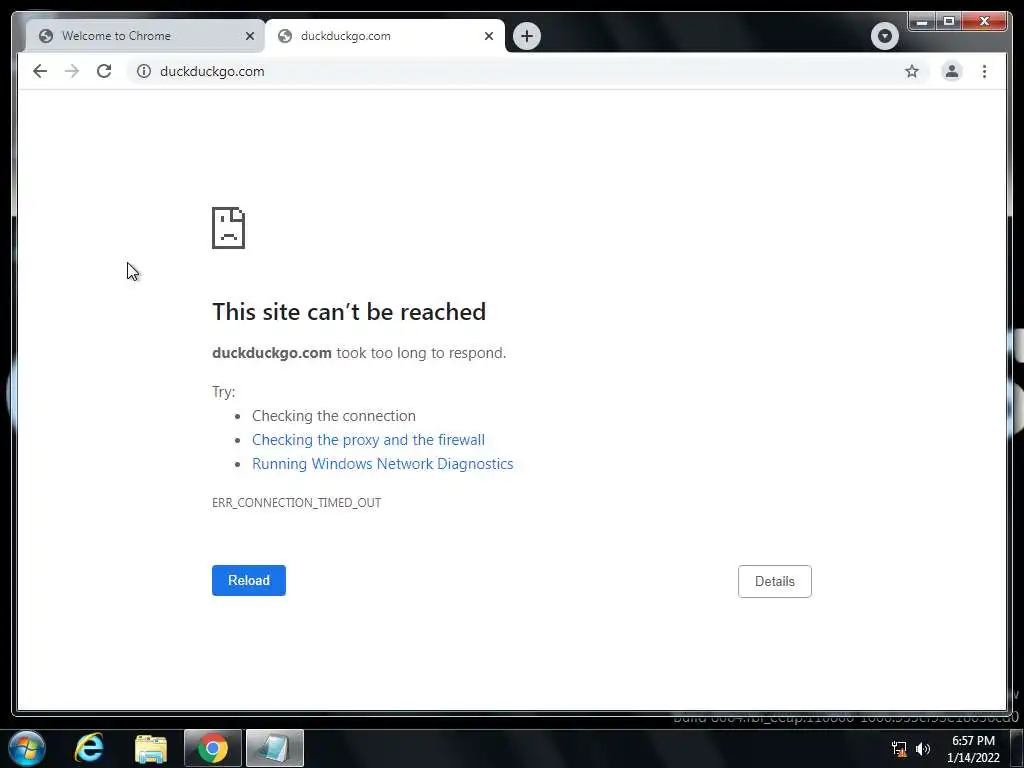Minimize the Chrome window
Image resolution: width=1024 pixels, height=768 pixels.
click(921, 22)
